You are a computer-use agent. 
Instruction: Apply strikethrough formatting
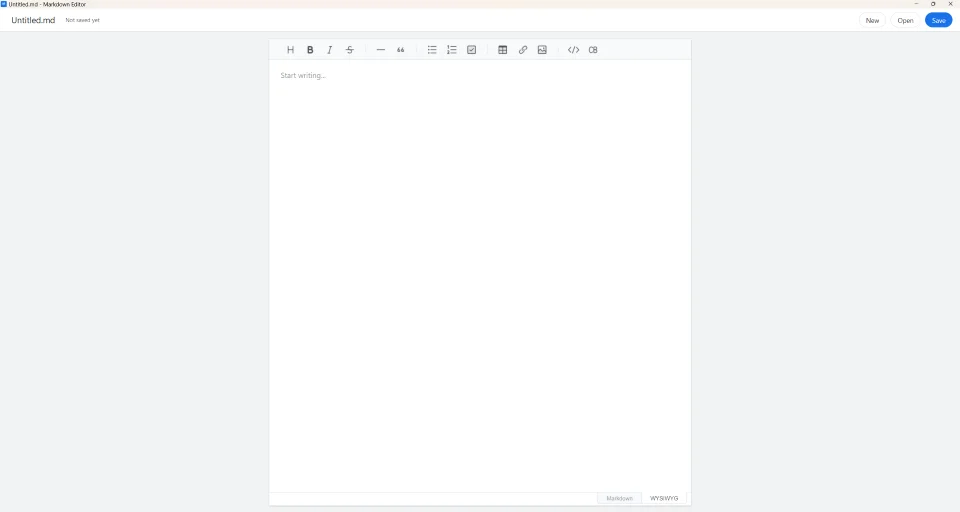[350, 50]
